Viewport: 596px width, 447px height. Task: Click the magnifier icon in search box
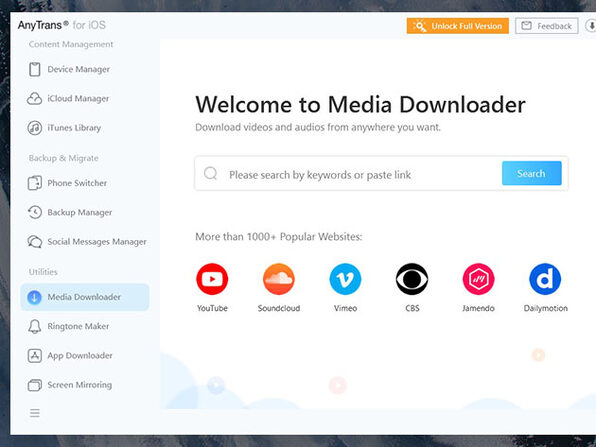[211, 174]
